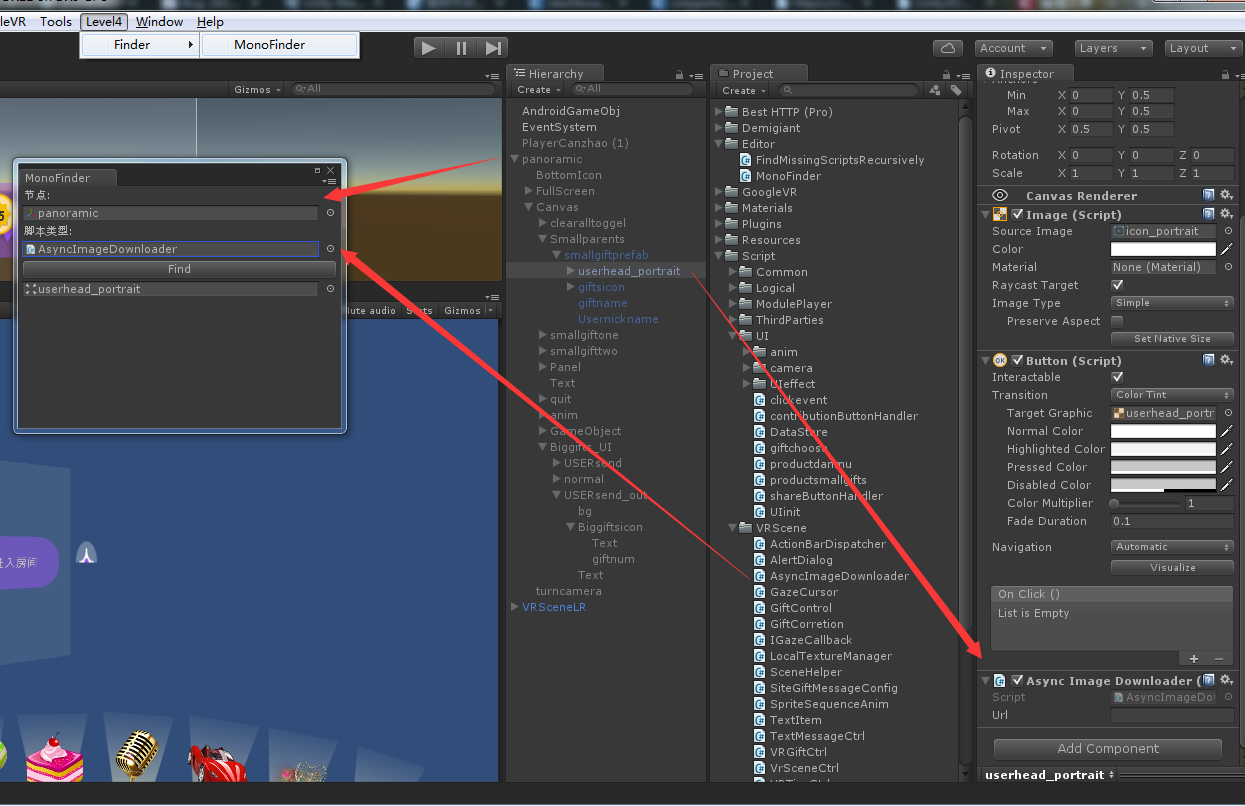Click the Project search field
This screenshot has width=1245, height=806.
click(x=850, y=90)
